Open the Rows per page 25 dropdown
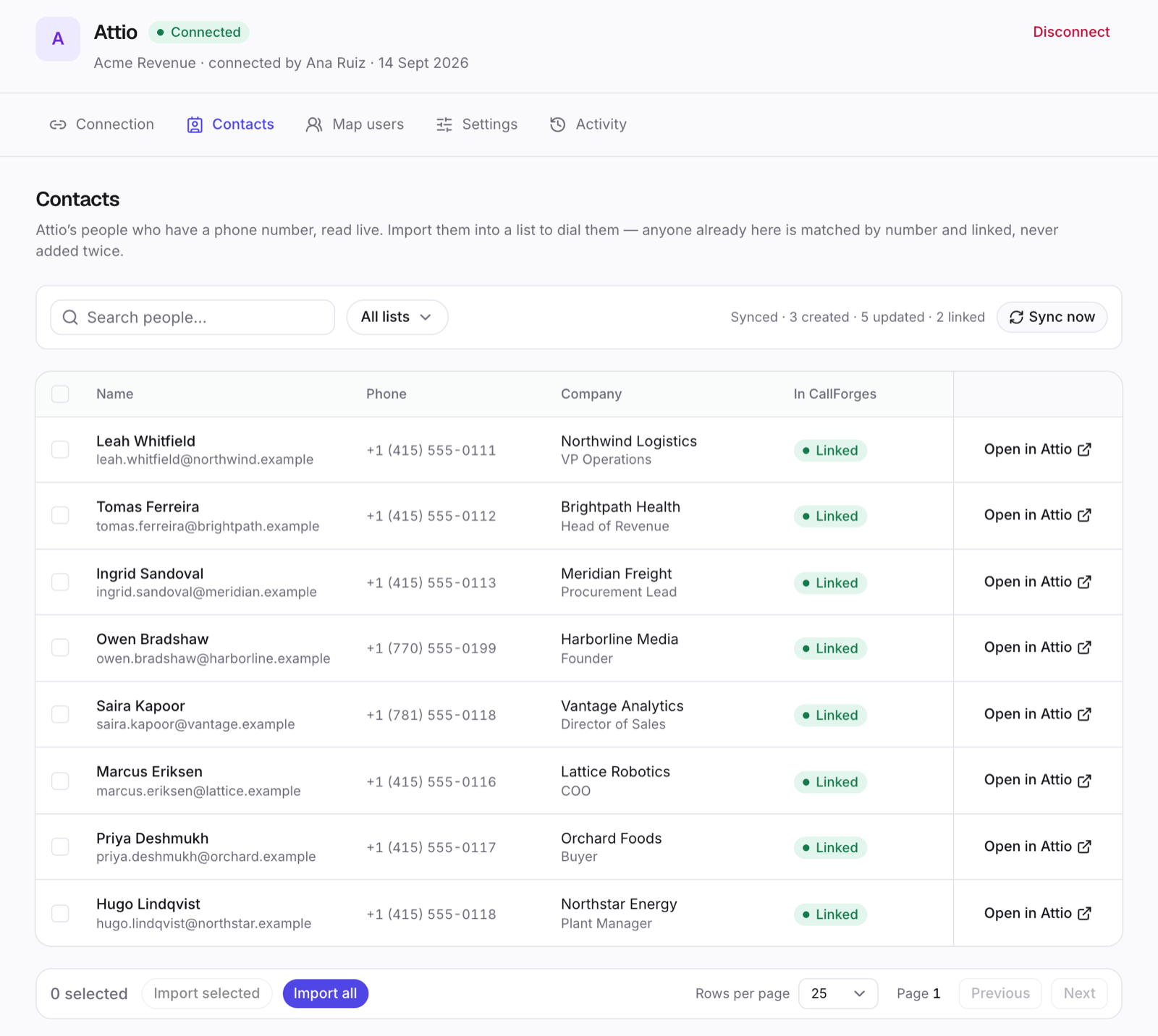Viewport: 1158px width, 1036px height. click(x=838, y=993)
